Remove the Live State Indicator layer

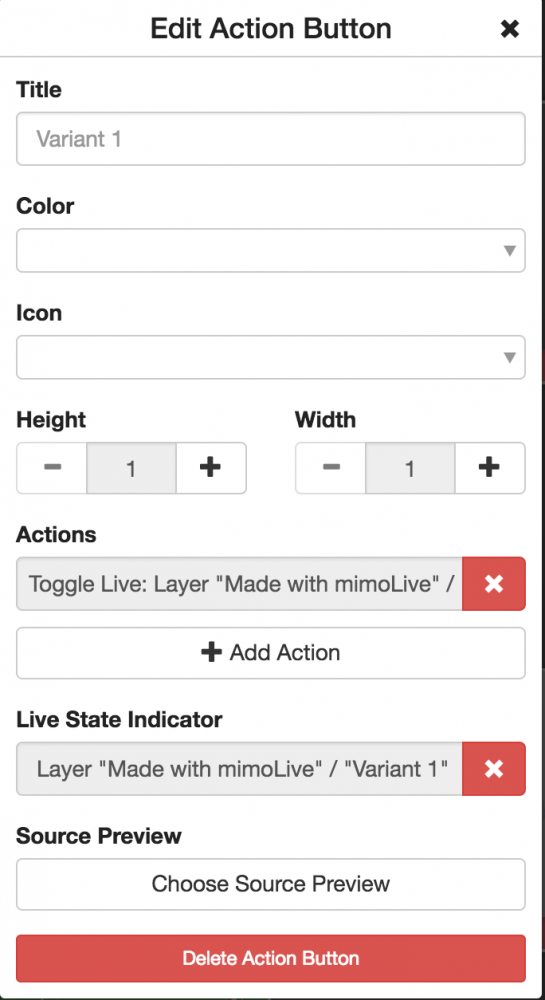click(494, 768)
